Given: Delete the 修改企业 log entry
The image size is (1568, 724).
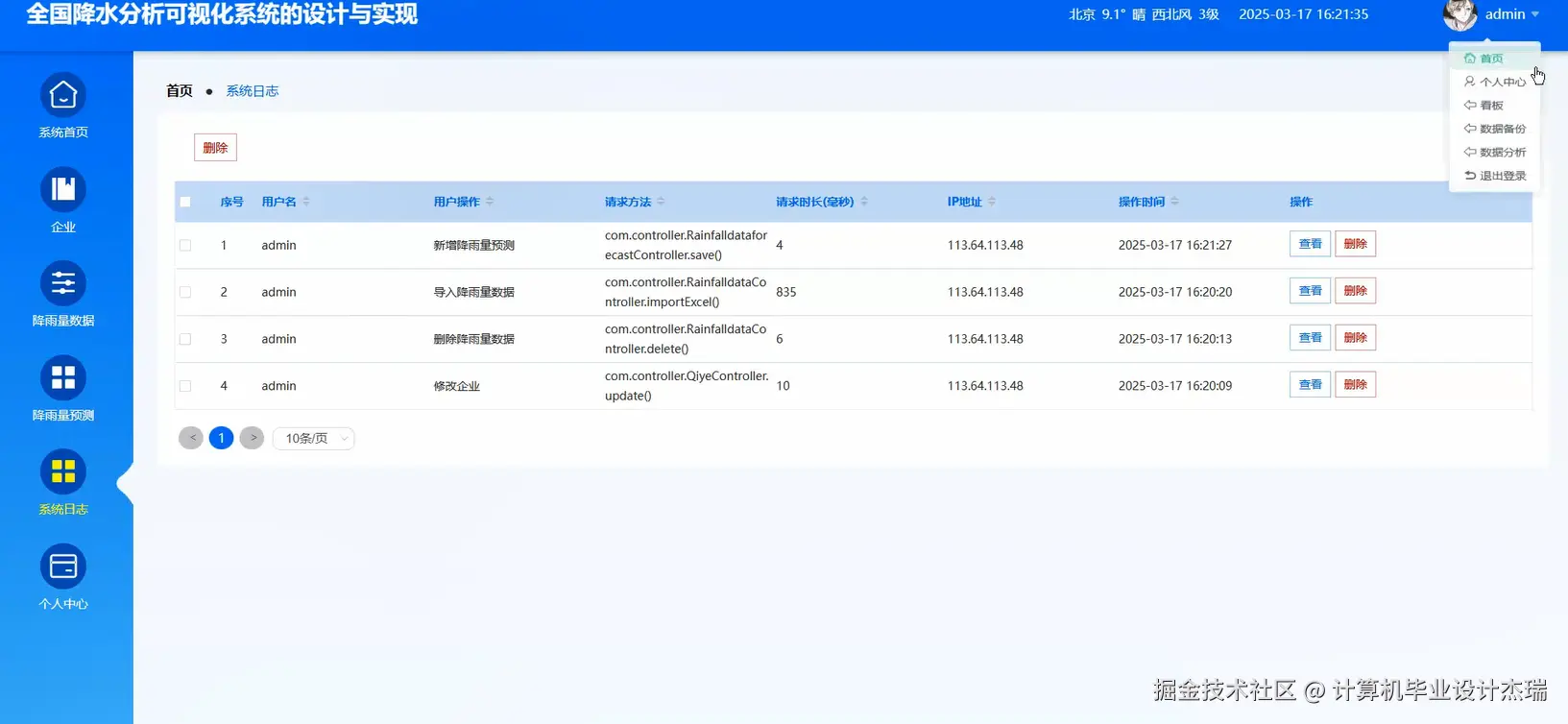Looking at the screenshot, I should [1355, 385].
